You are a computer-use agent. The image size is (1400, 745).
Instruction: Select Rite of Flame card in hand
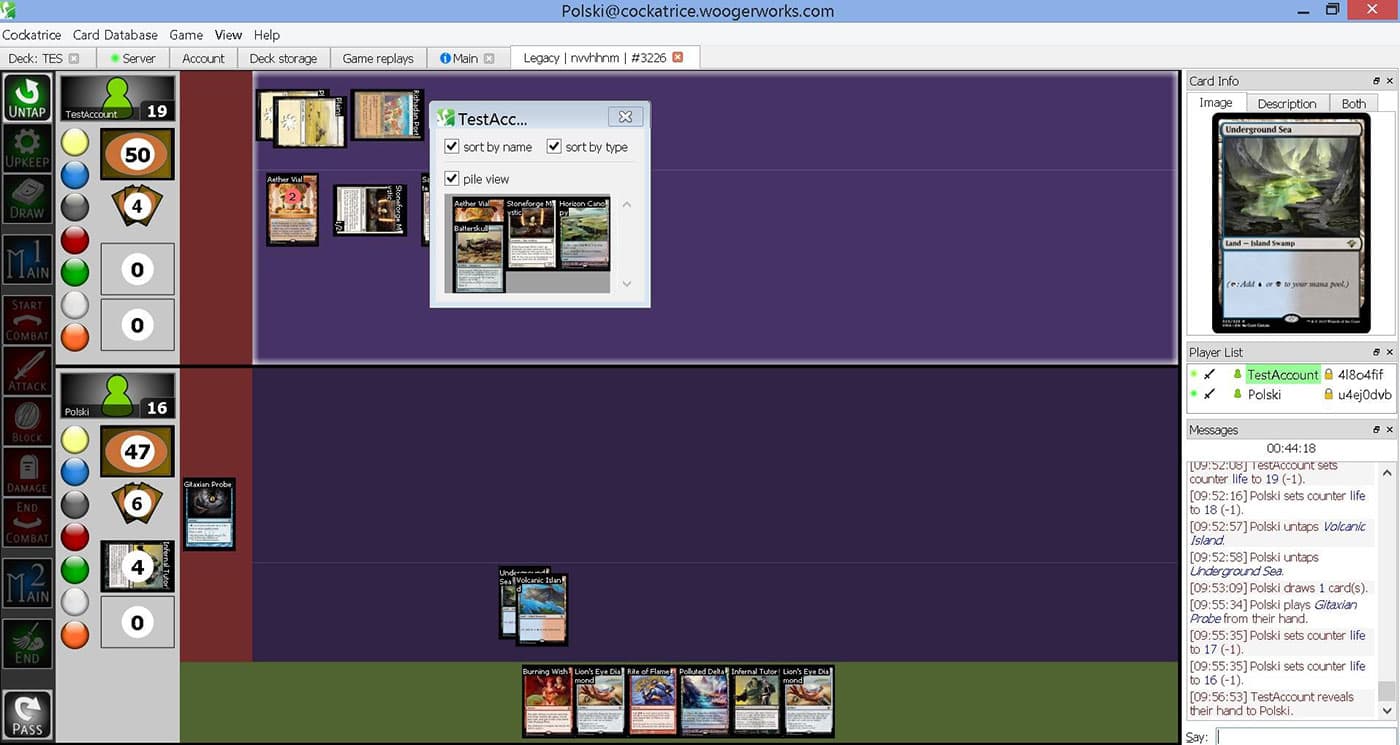tap(651, 701)
